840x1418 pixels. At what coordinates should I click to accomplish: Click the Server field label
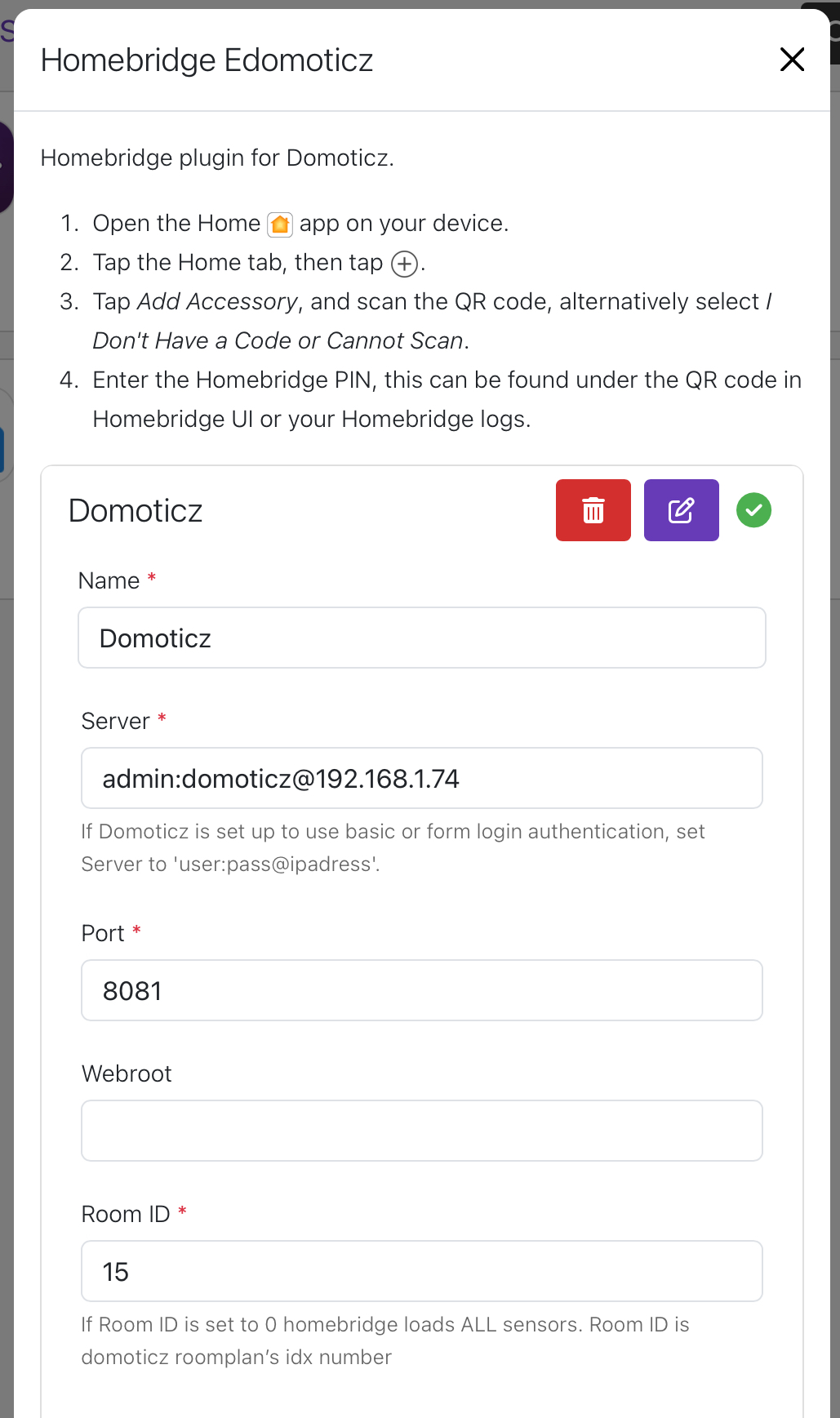pos(116,721)
